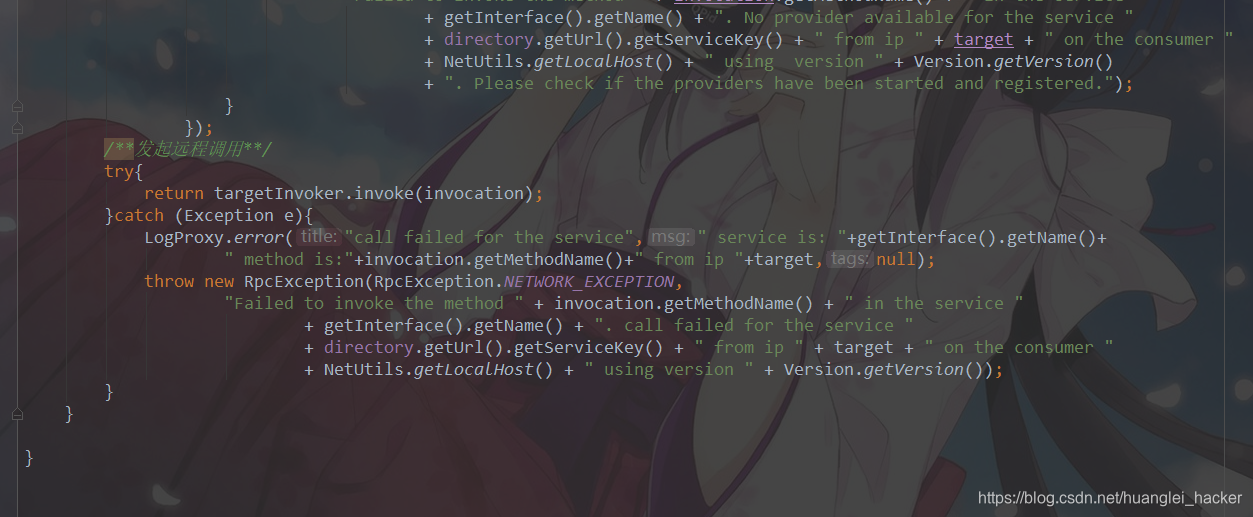Click 'null' after the tags hint
This screenshot has width=1253, height=517.
[x=896, y=259]
